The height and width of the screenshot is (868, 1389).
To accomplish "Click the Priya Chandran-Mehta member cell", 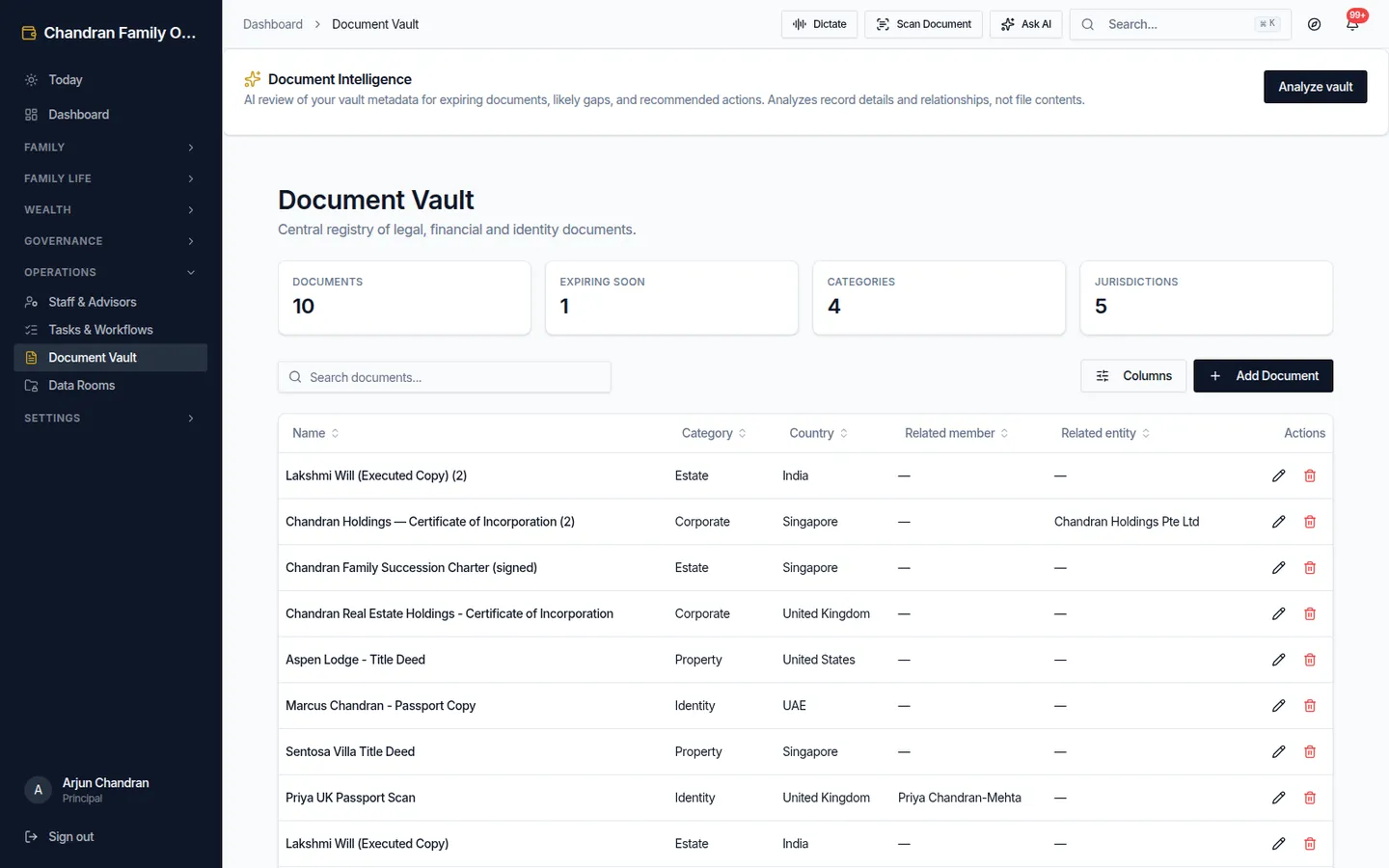I will (x=960, y=798).
